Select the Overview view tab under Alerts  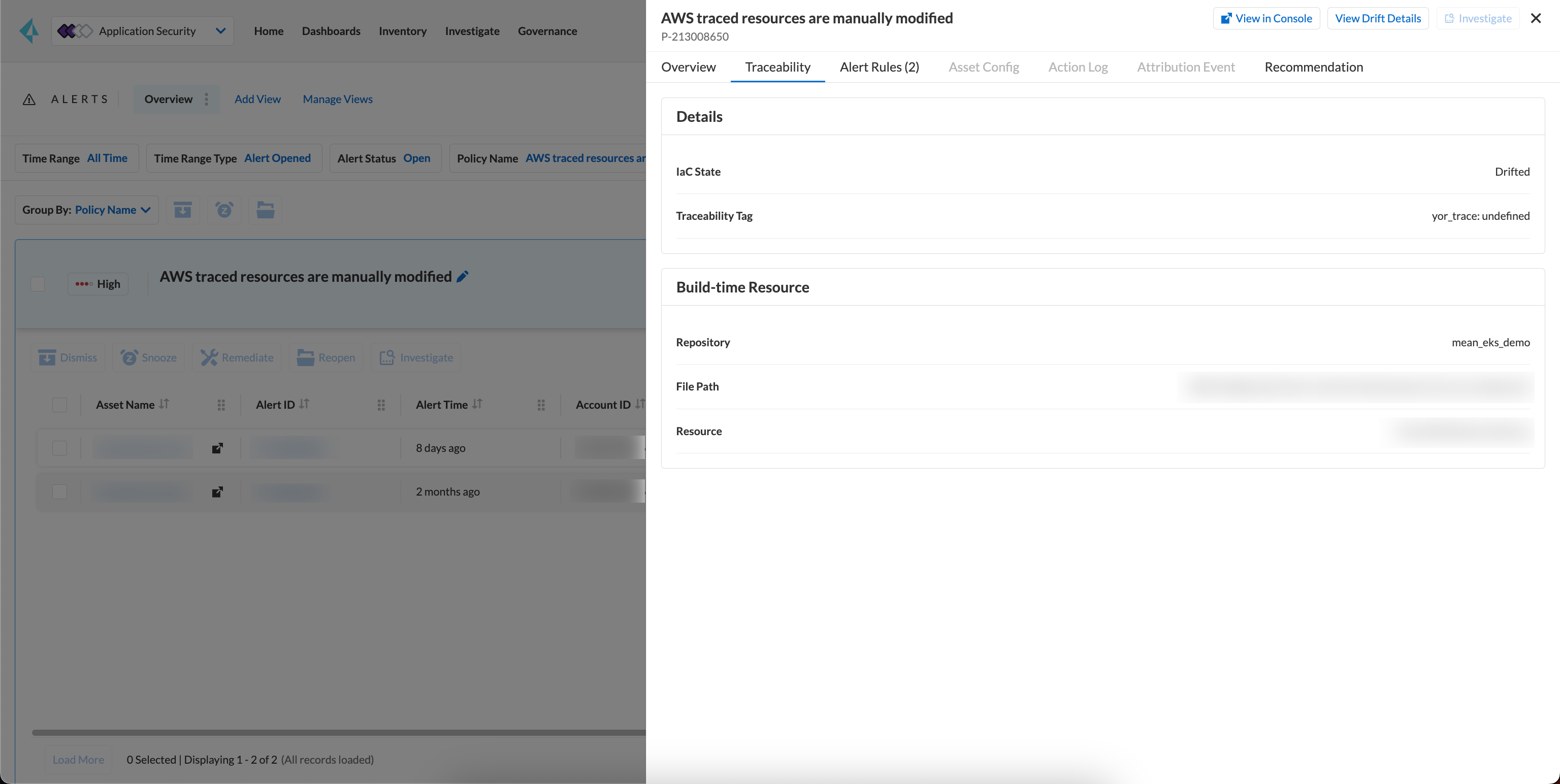pos(169,100)
